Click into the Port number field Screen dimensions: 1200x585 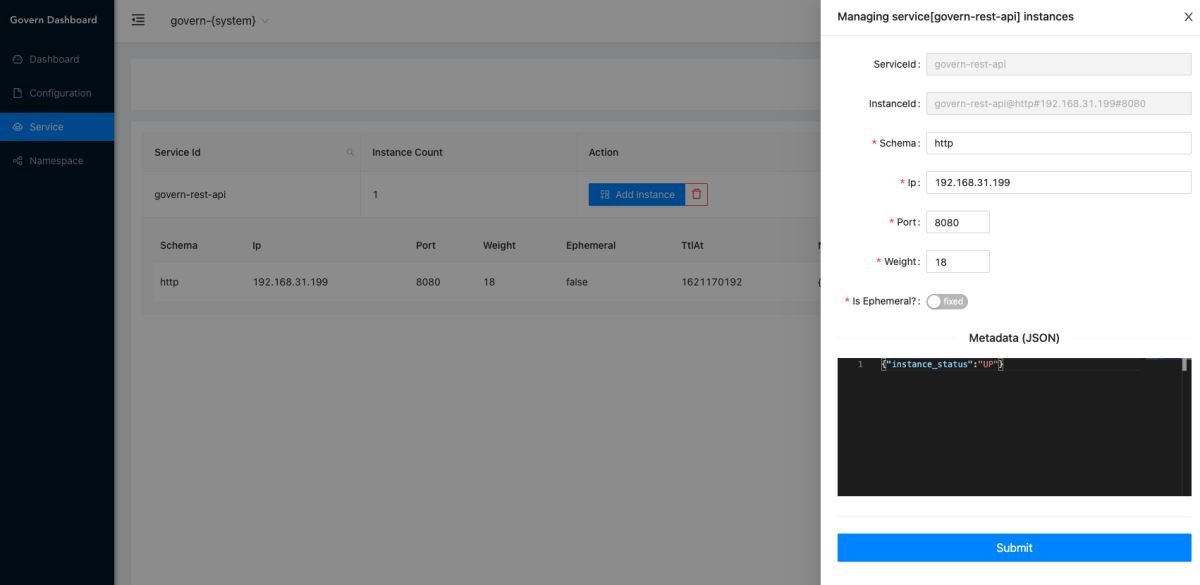957,222
